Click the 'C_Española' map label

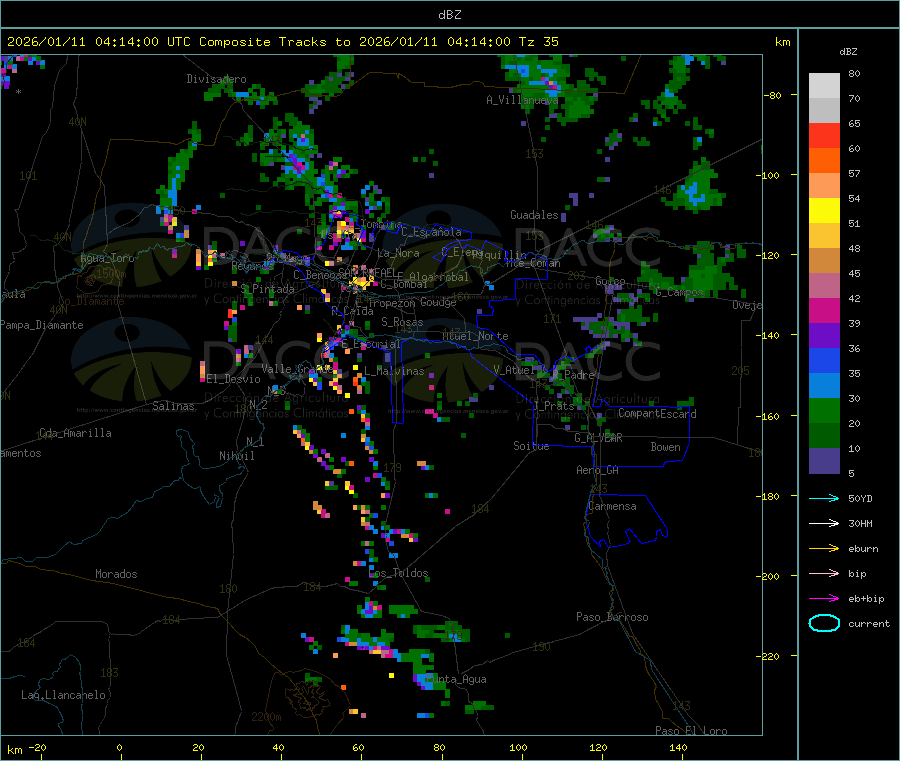[x=431, y=232]
